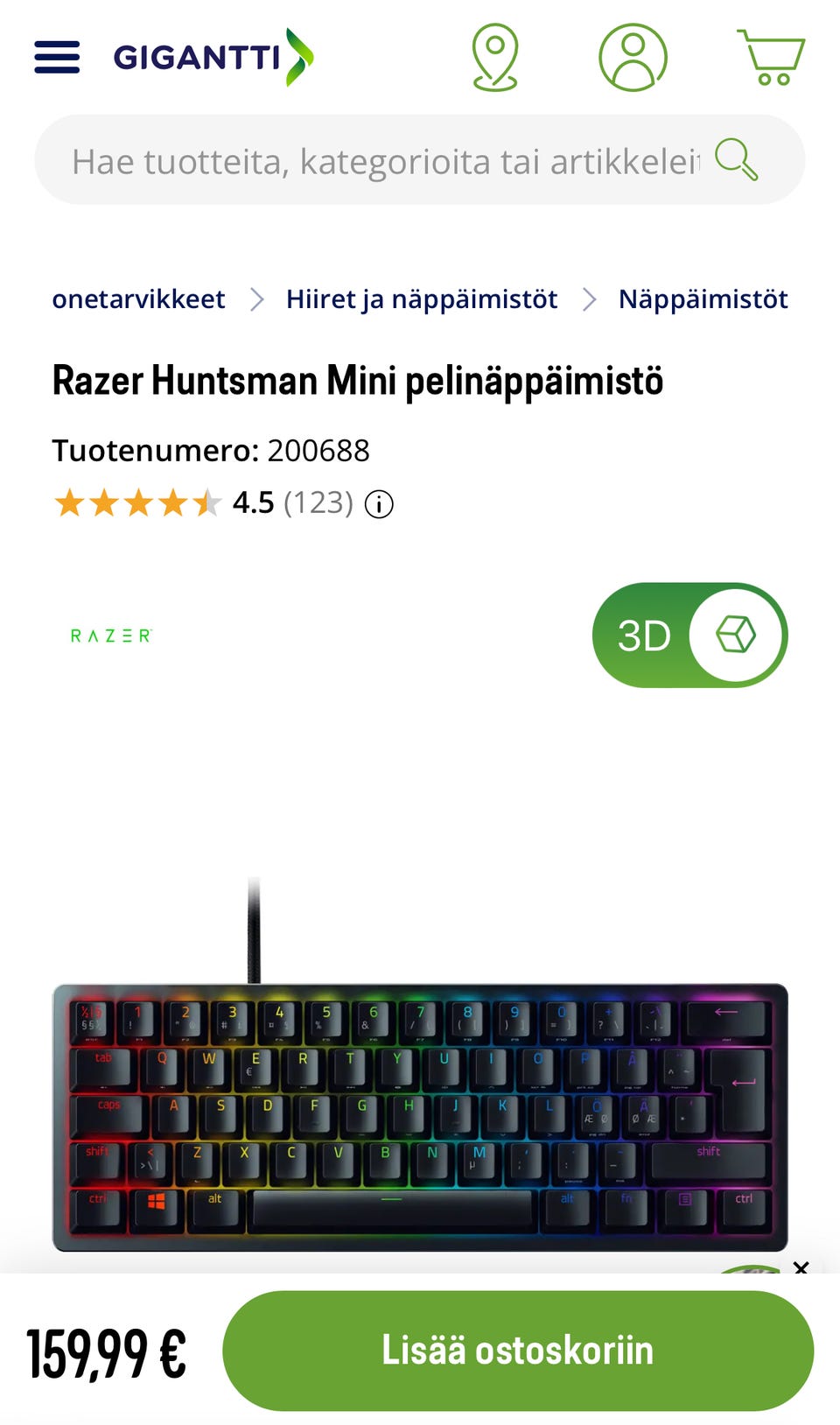840x1425 pixels.
Task: Click the chevron before Näppäimistöt
Action: click(589, 299)
